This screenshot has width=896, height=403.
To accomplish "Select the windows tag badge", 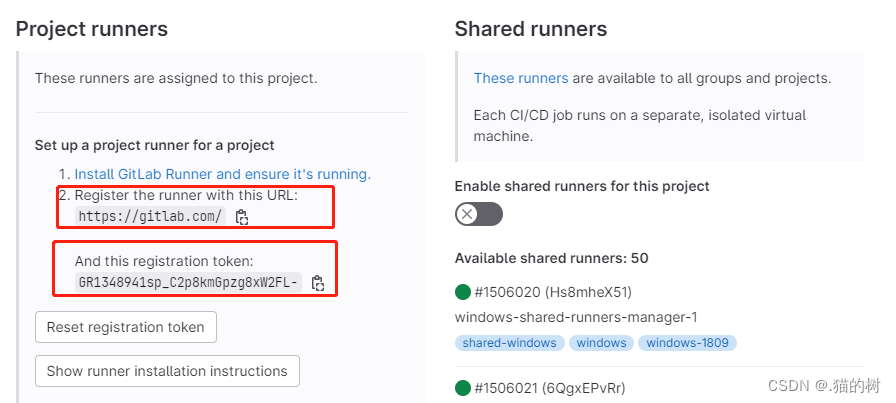I will coord(601,343).
